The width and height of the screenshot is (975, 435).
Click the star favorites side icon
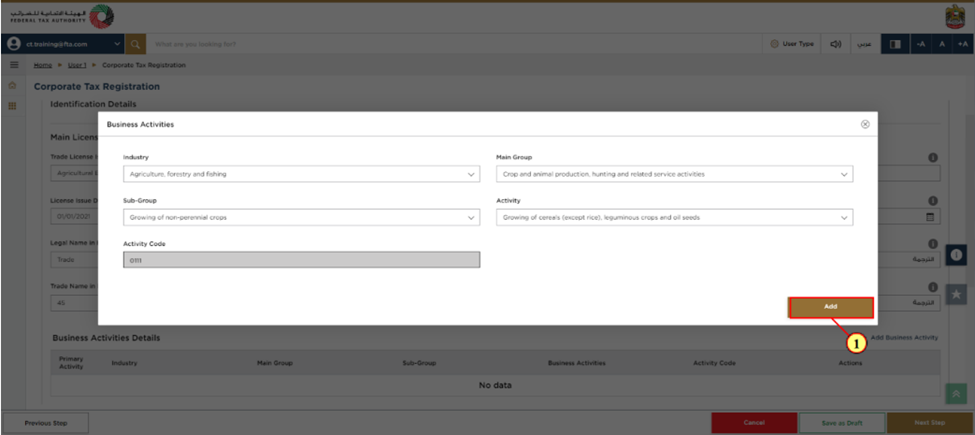(x=956, y=294)
